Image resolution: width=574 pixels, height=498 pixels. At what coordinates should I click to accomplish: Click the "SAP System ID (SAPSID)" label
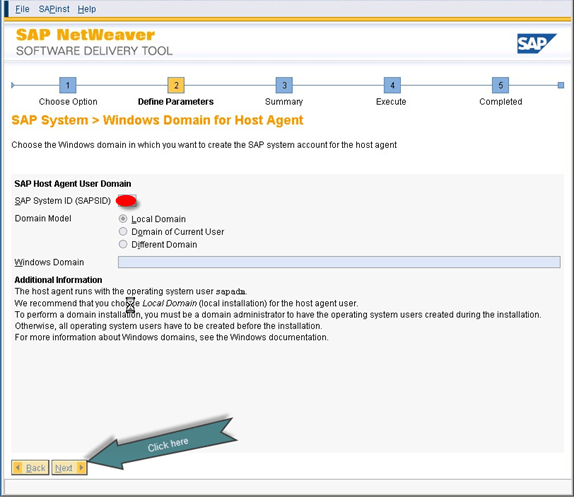click(x=63, y=201)
